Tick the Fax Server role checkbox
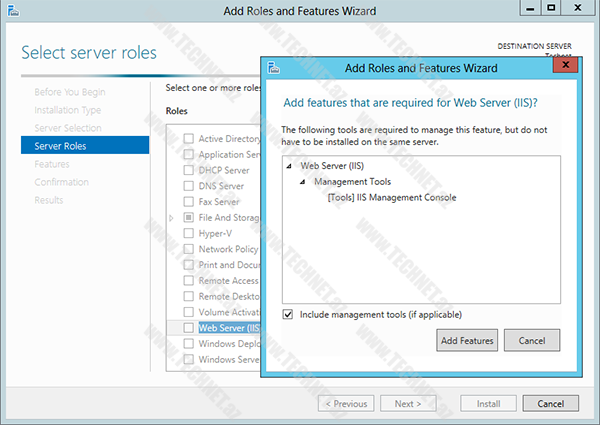The width and height of the screenshot is (600, 425). point(188,202)
